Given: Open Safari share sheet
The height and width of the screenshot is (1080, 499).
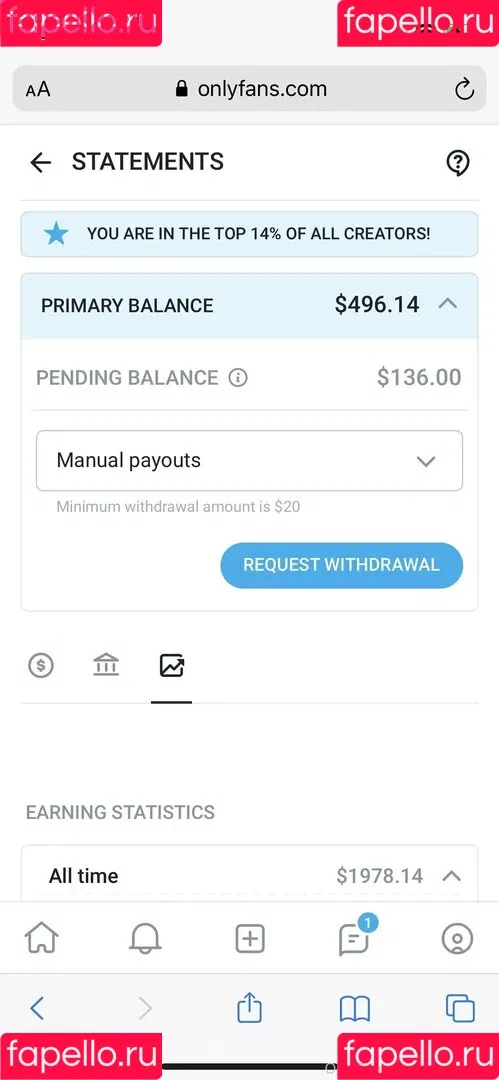Looking at the screenshot, I should coord(250,1008).
